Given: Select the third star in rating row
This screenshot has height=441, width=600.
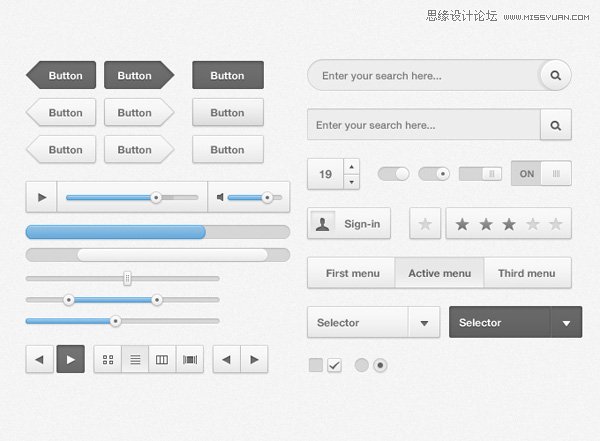Looking at the screenshot, I should tap(509, 224).
